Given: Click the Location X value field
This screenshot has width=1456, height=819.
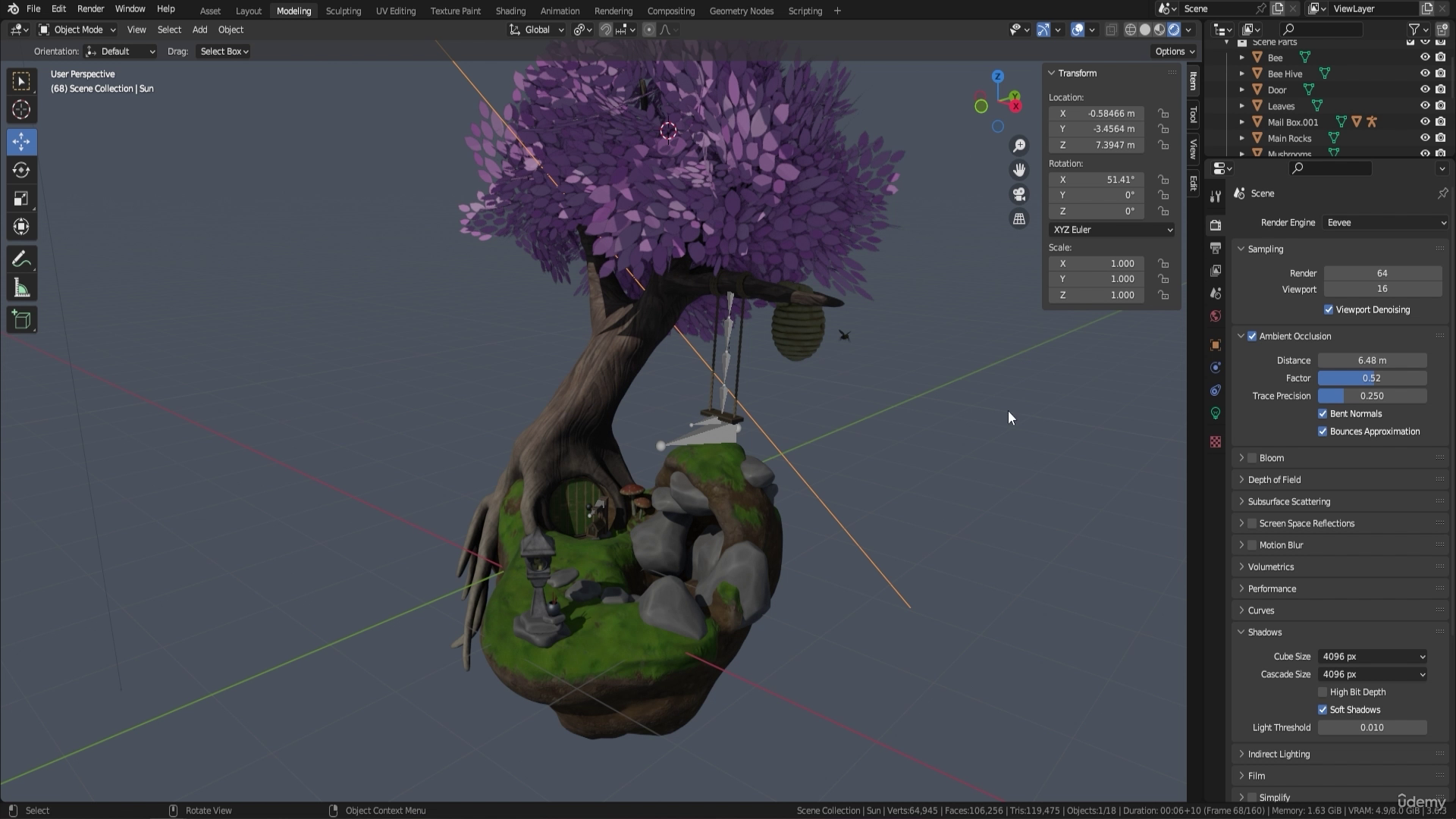Looking at the screenshot, I should coord(1097,114).
